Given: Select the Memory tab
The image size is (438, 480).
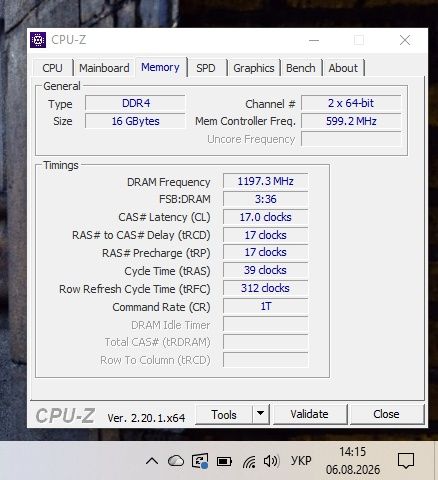Looking at the screenshot, I should (x=160, y=67).
